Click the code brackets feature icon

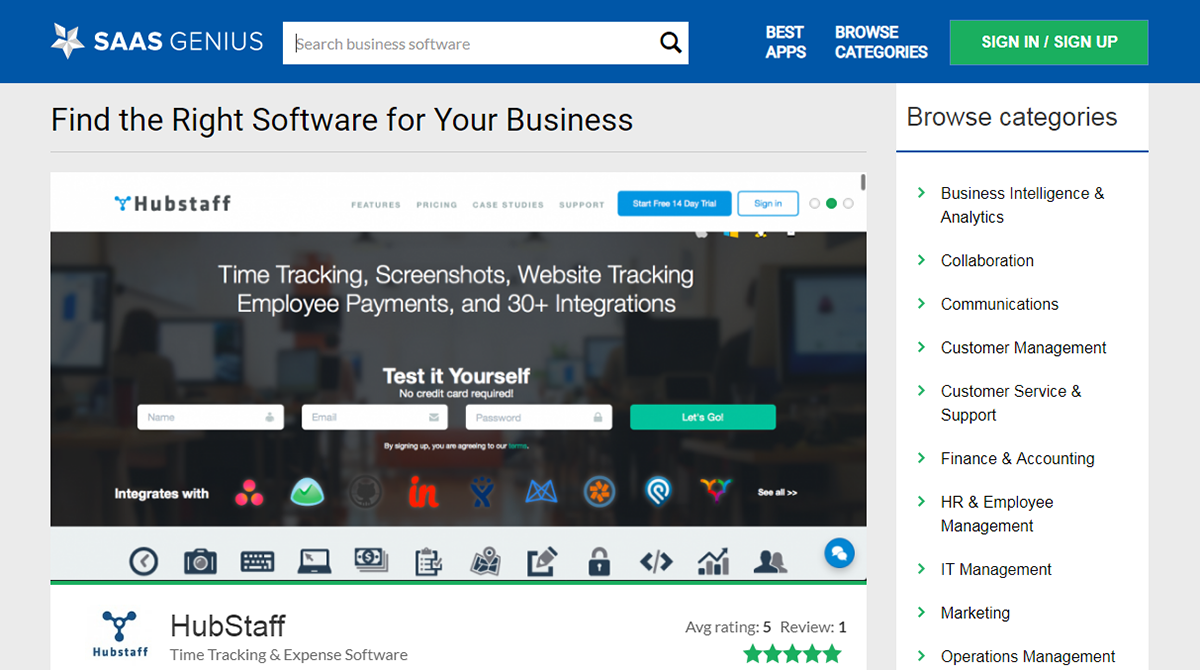tap(656, 561)
